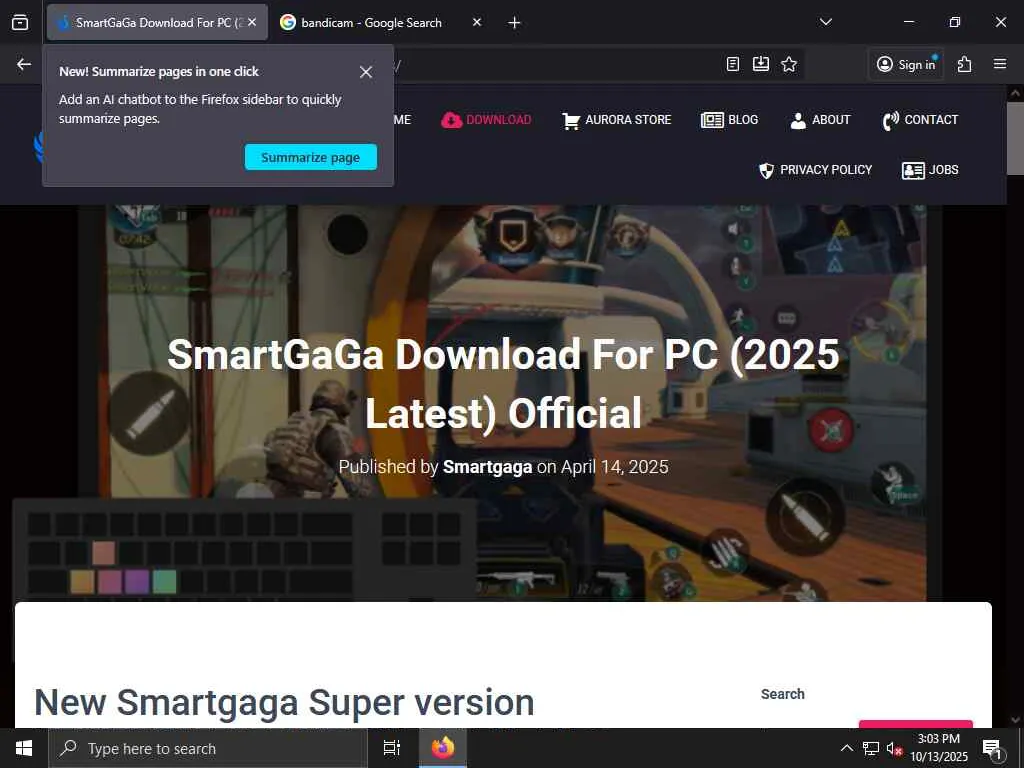1024x768 pixels.
Task: Click the pink cloud download icon
Action: [451, 120]
